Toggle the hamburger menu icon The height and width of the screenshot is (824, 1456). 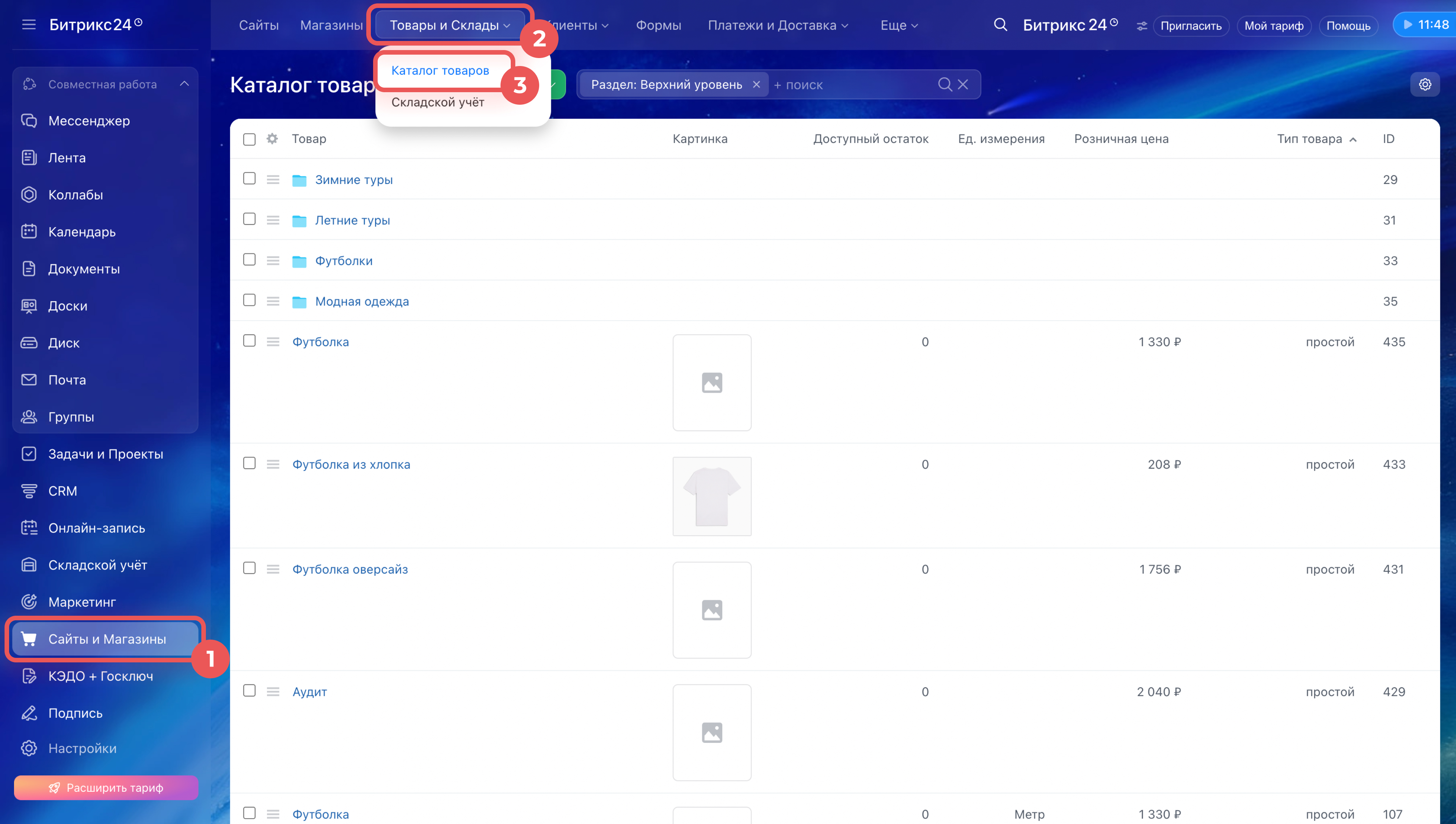pos(29,25)
